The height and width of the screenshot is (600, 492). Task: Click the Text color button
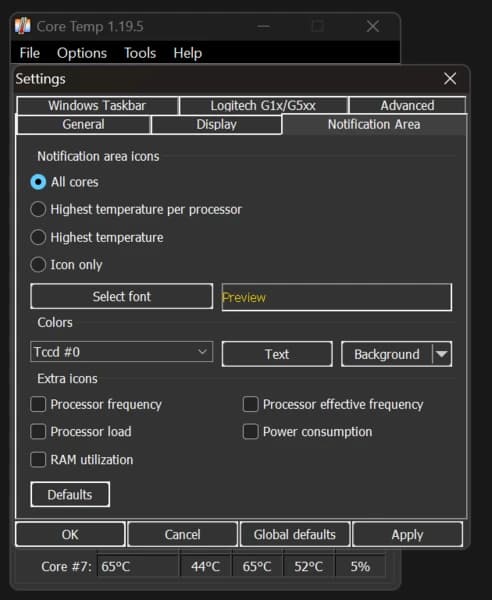pyautogui.click(x=277, y=354)
